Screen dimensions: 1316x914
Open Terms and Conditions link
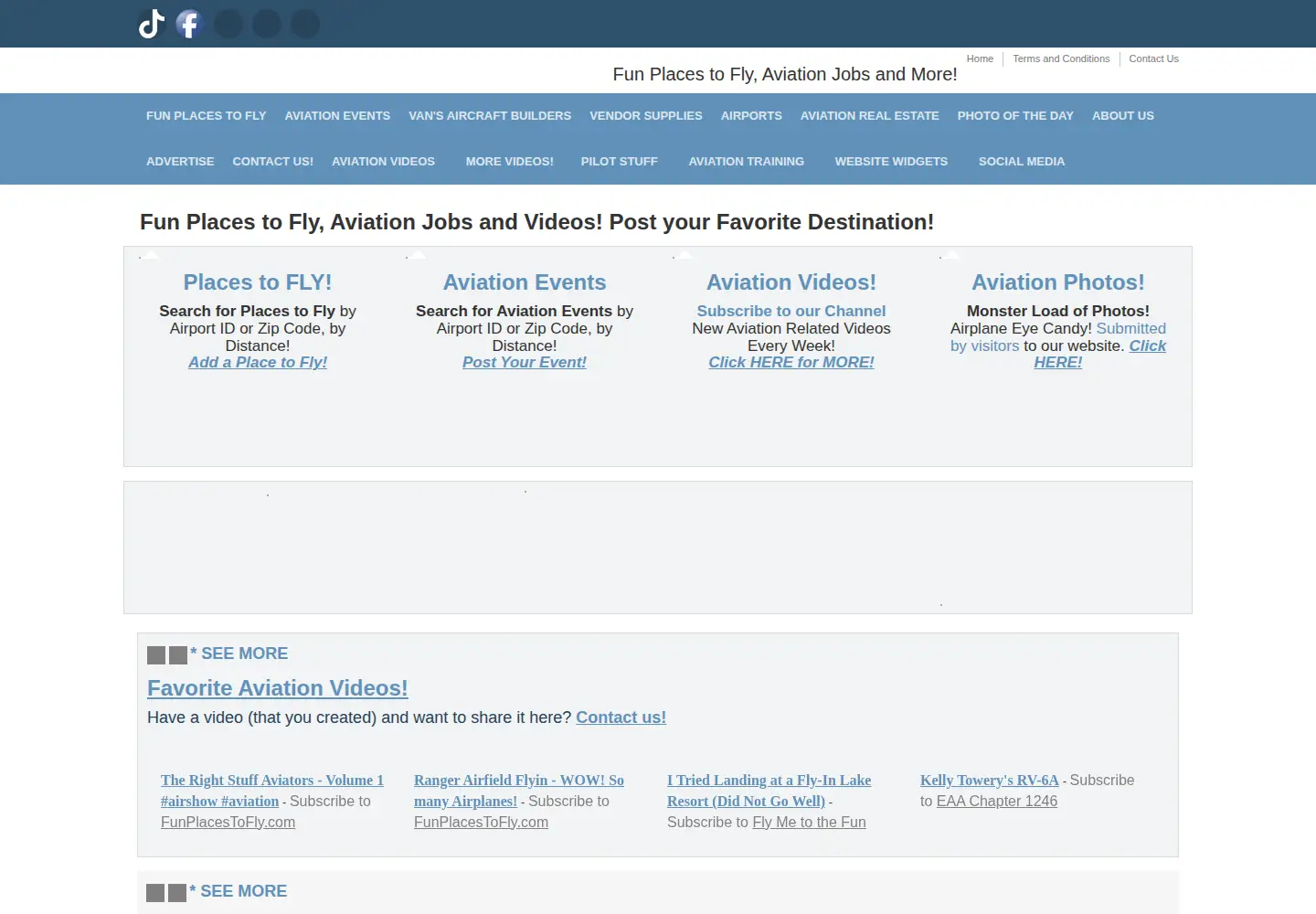1061,58
